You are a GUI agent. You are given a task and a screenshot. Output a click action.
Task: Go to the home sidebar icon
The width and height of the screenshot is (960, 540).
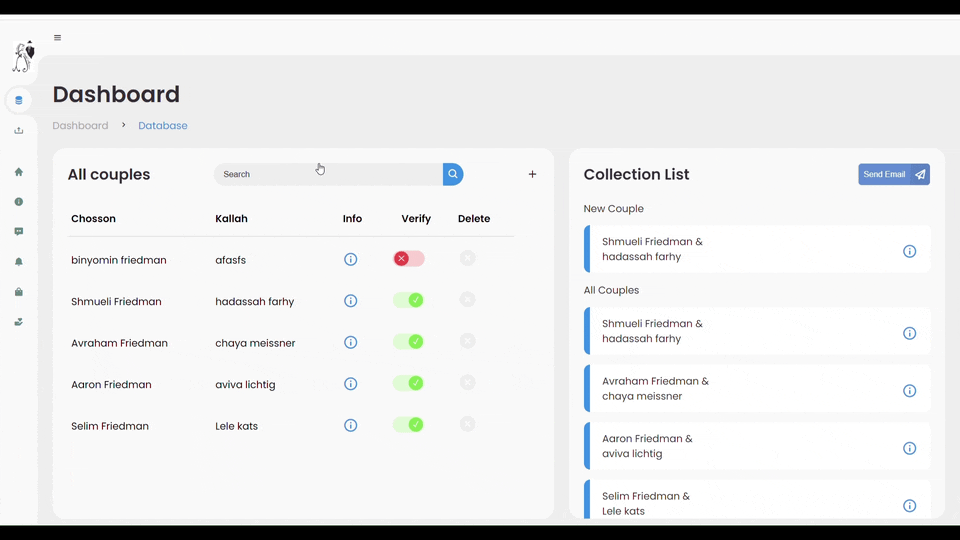[x=19, y=172]
